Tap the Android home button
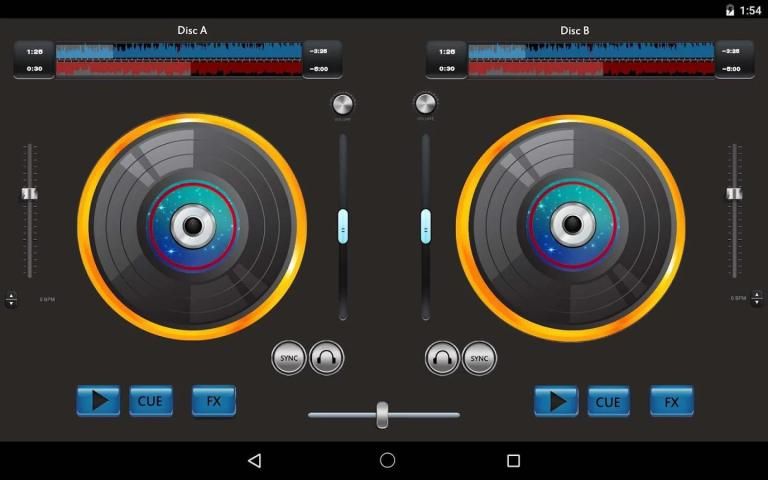The image size is (768, 480). [x=387, y=460]
